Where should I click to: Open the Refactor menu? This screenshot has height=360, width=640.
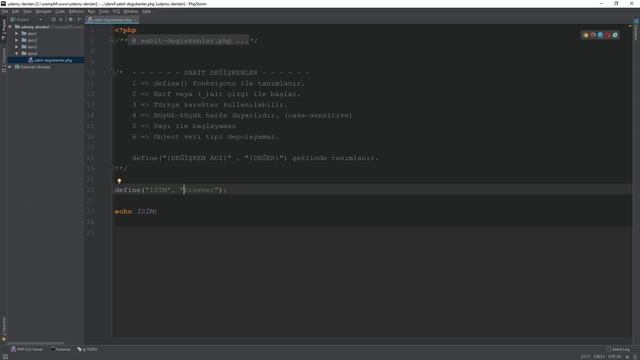tap(76, 12)
